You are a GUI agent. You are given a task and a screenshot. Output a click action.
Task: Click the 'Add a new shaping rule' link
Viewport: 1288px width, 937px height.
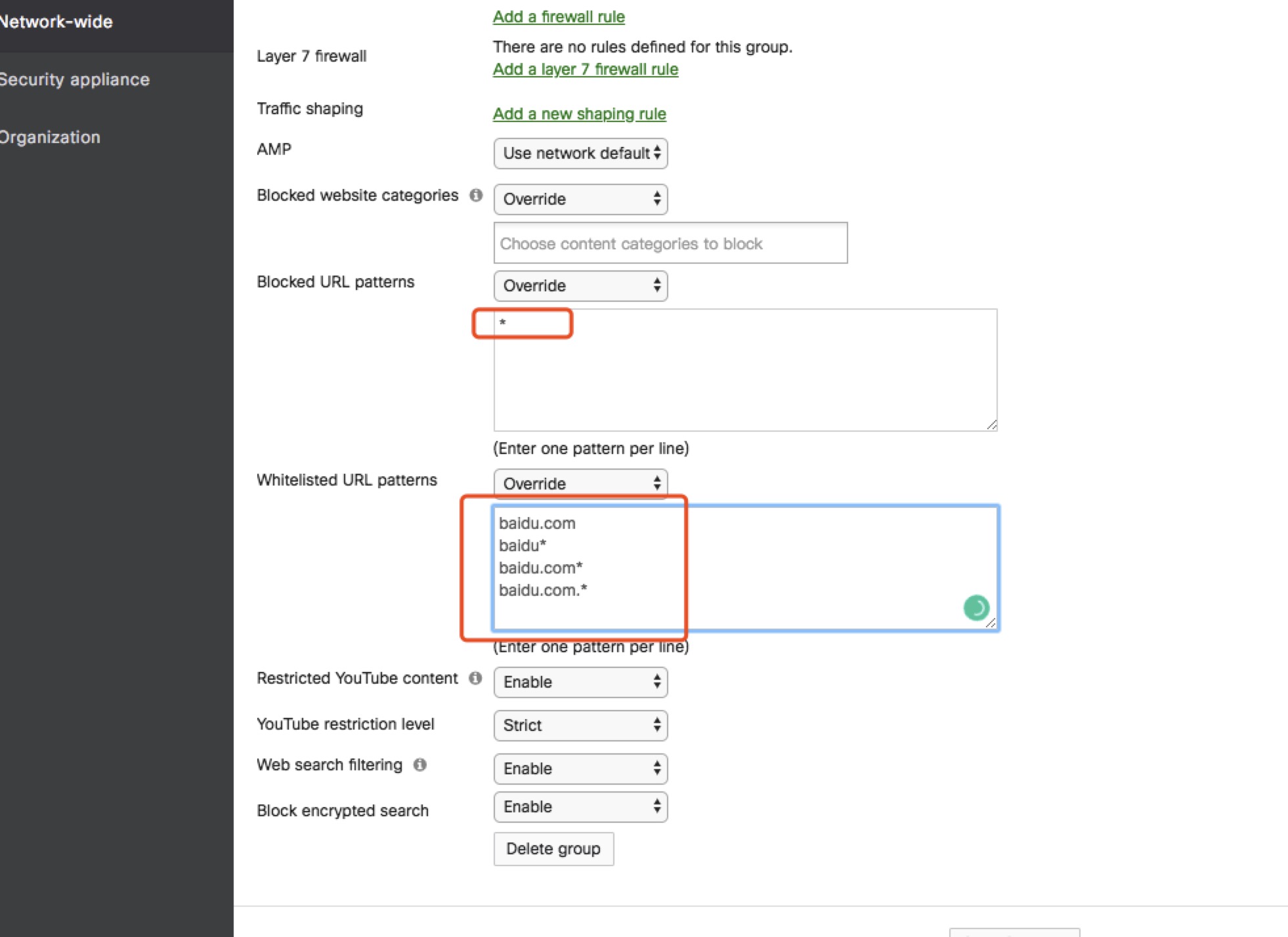(579, 114)
